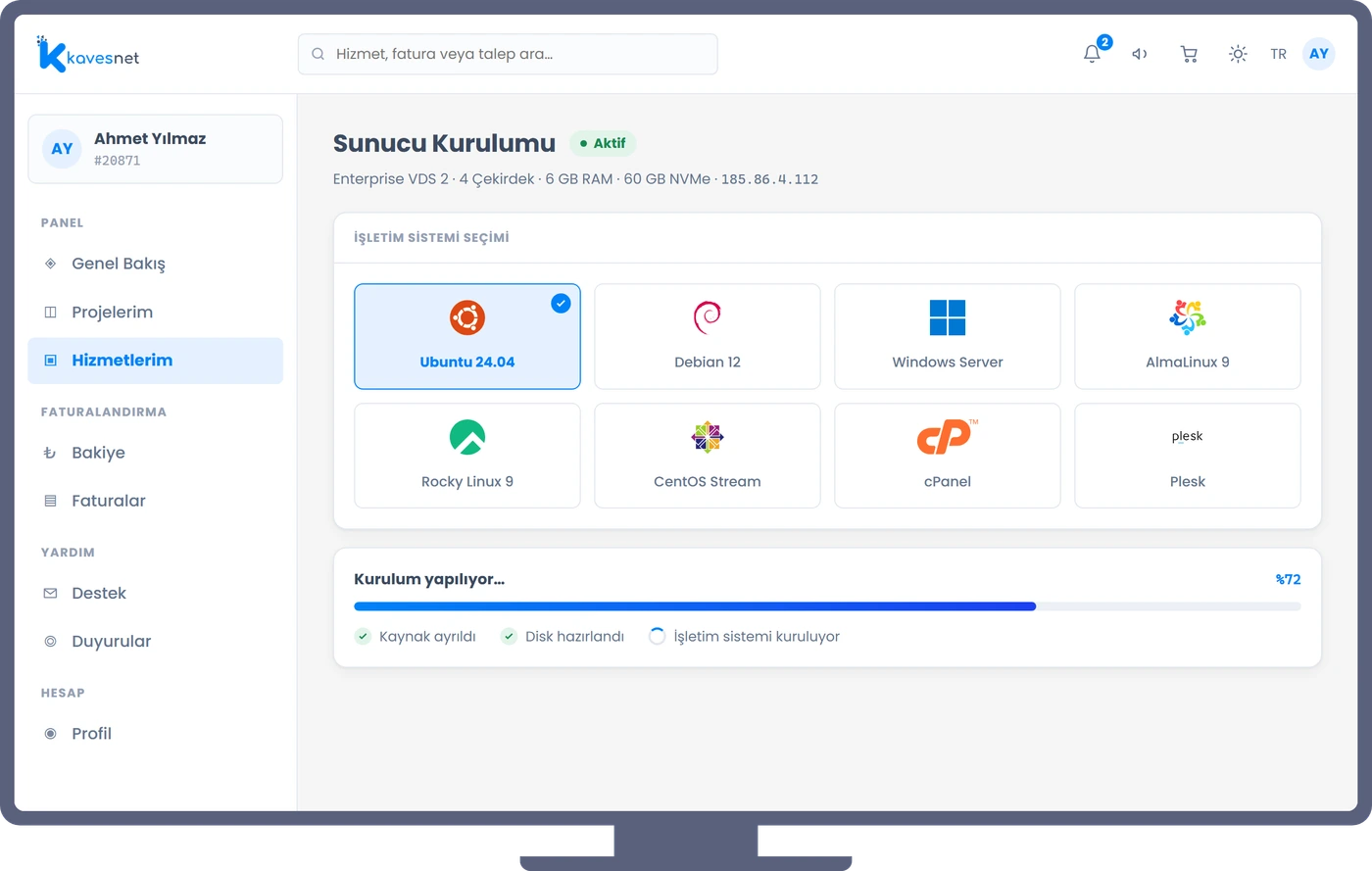
Task: Click the Rocky Linux green logo
Action: click(x=467, y=437)
